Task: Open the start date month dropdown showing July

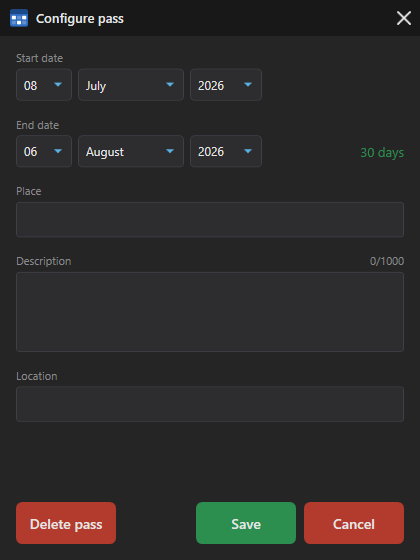Action: coord(131,85)
